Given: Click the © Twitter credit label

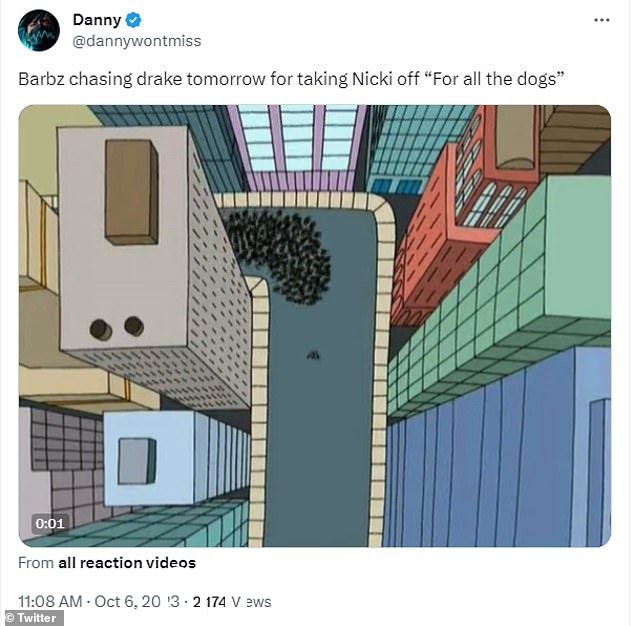Looking at the screenshot, I should 32,618.
